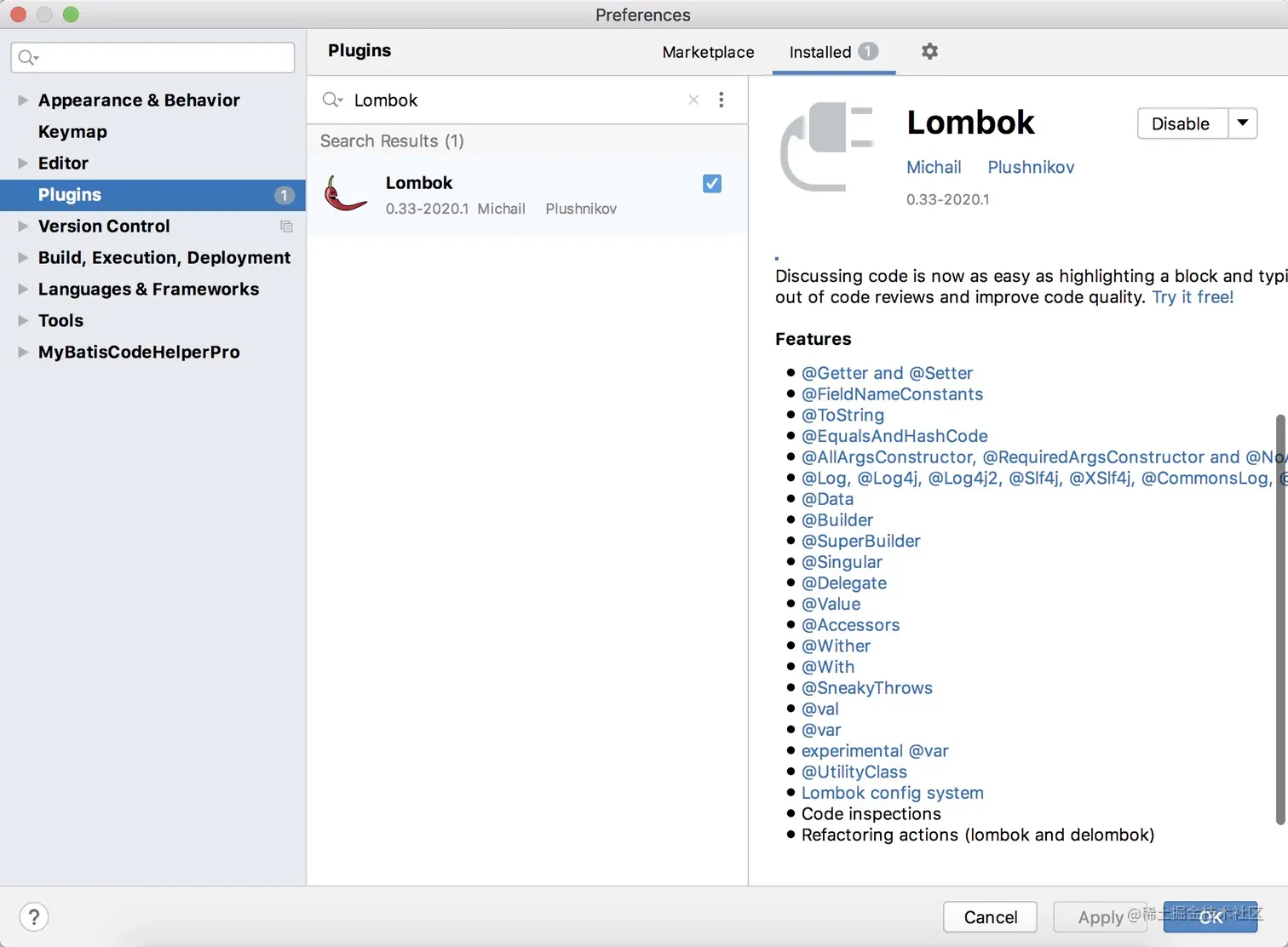Expand Languages & Frameworks node
This screenshot has width=1288, height=947.
coord(23,290)
